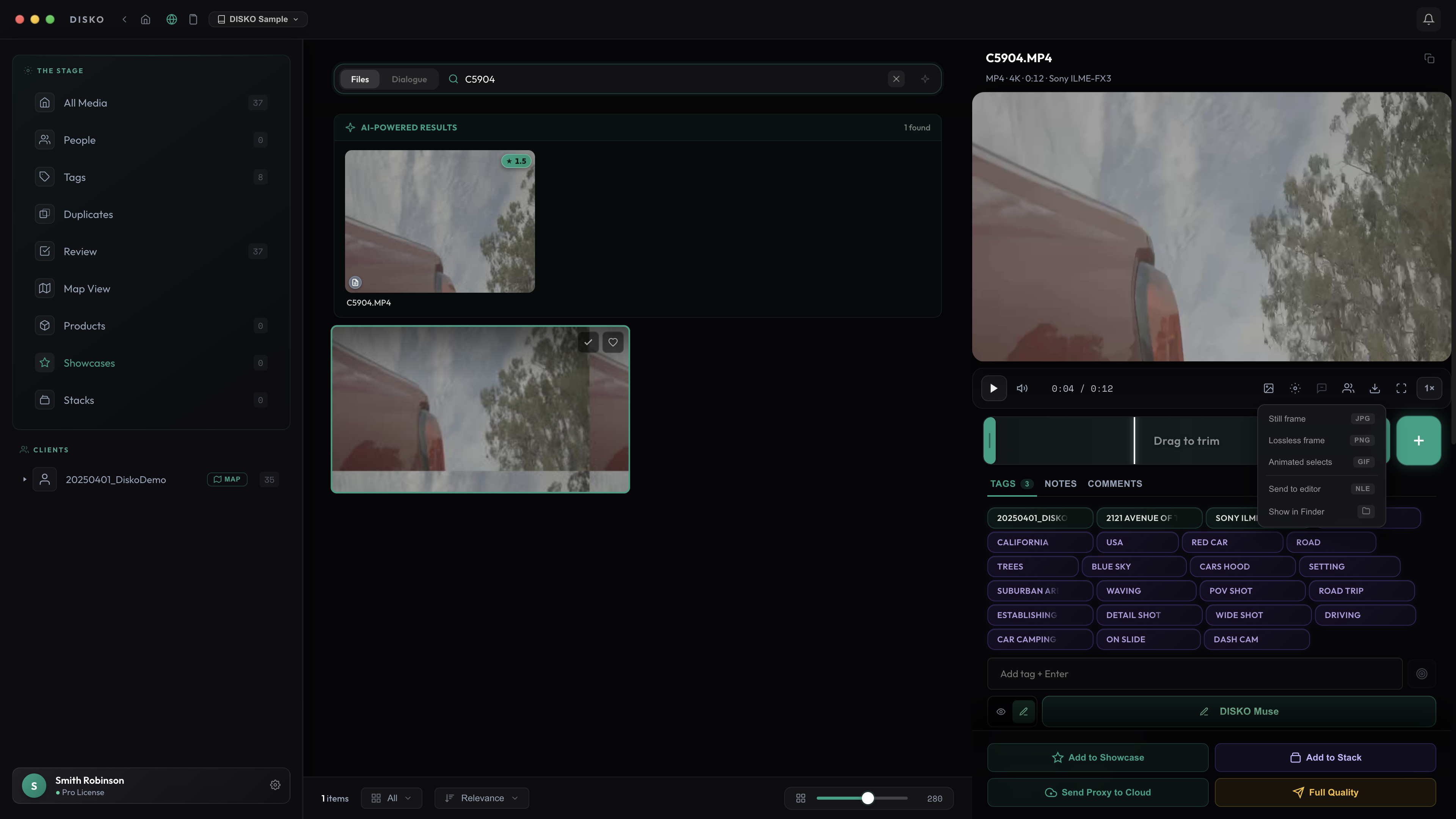Viewport: 1456px width, 819px height.
Task: Open settings gear next to Smith Robinson
Action: click(x=275, y=785)
